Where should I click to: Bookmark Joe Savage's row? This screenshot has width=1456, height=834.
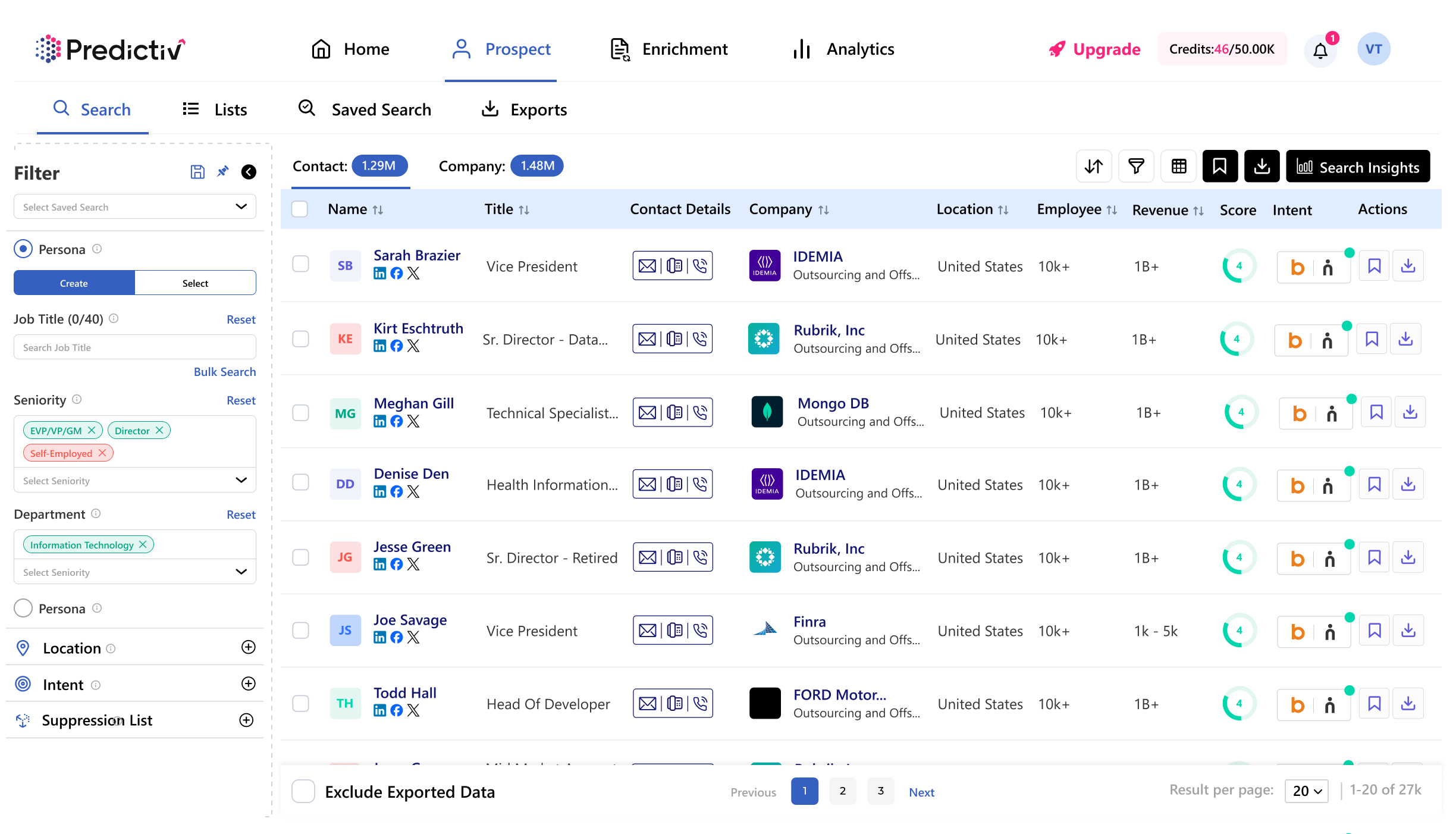pyautogui.click(x=1375, y=631)
